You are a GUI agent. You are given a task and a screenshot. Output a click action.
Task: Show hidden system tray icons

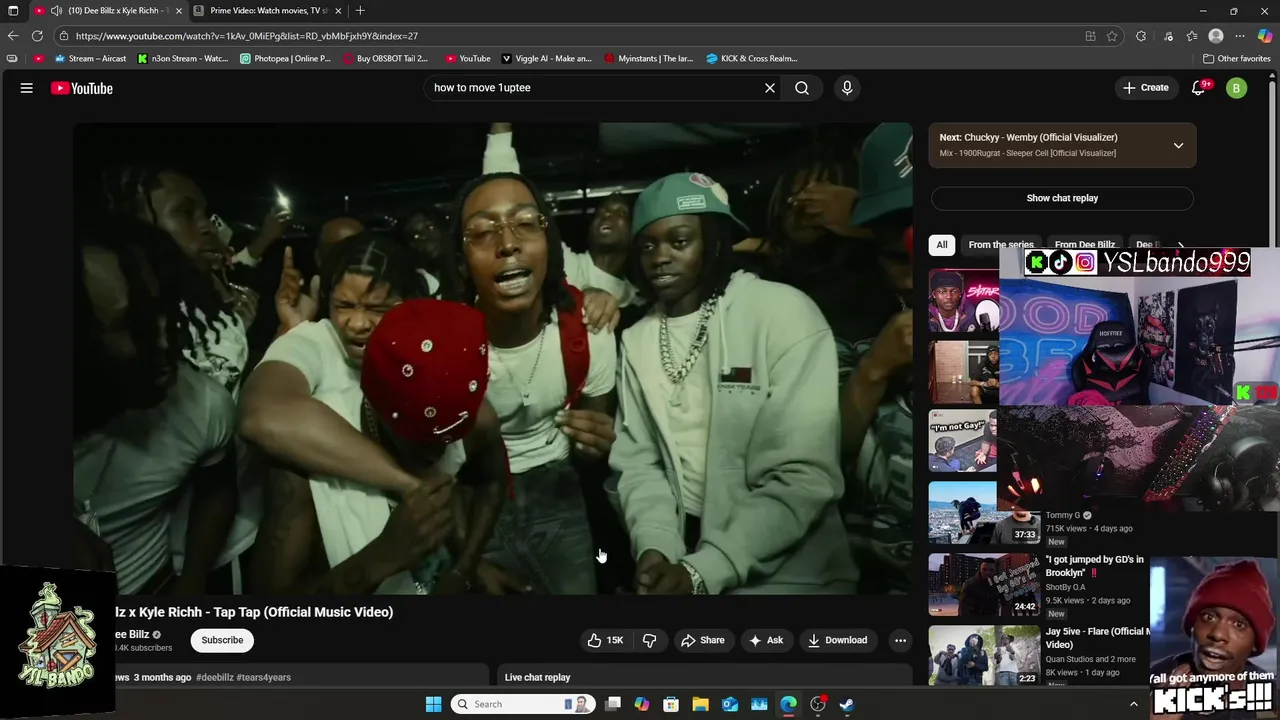click(1133, 704)
